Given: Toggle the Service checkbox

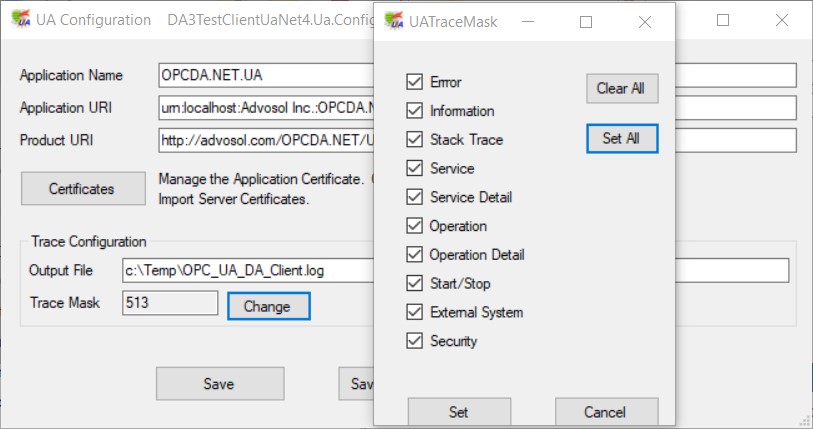Looking at the screenshot, I should (x=414, y=169).
